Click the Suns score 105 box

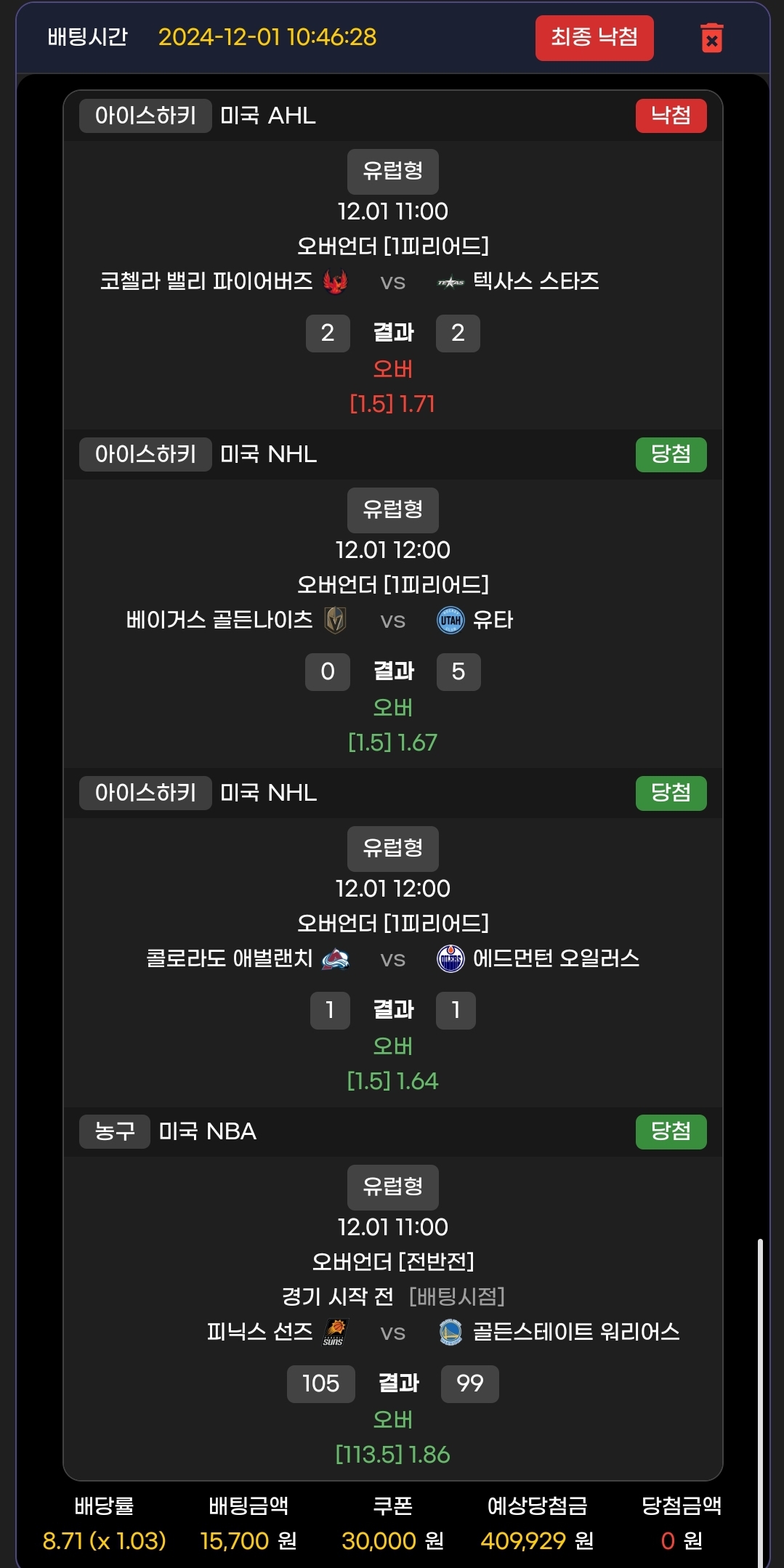320,1383
